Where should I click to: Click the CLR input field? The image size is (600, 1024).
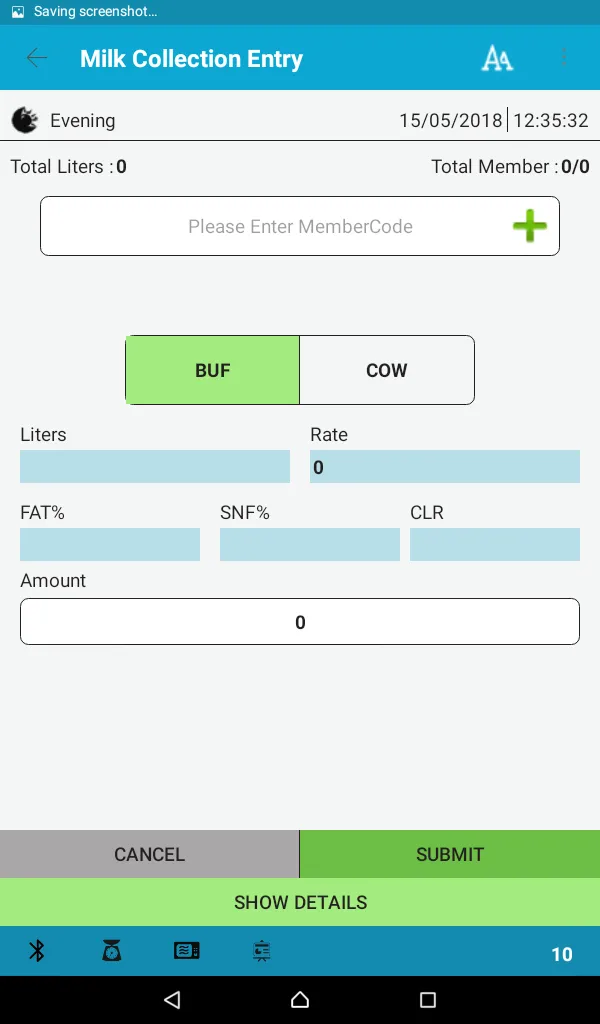click(495, 545)
